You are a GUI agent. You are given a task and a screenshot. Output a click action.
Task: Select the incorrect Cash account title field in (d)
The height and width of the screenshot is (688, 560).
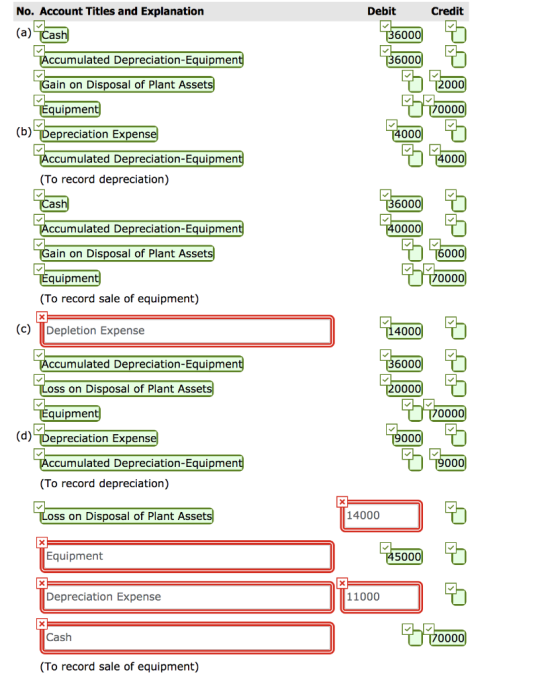pyautogui.click(x=187, y=638)
